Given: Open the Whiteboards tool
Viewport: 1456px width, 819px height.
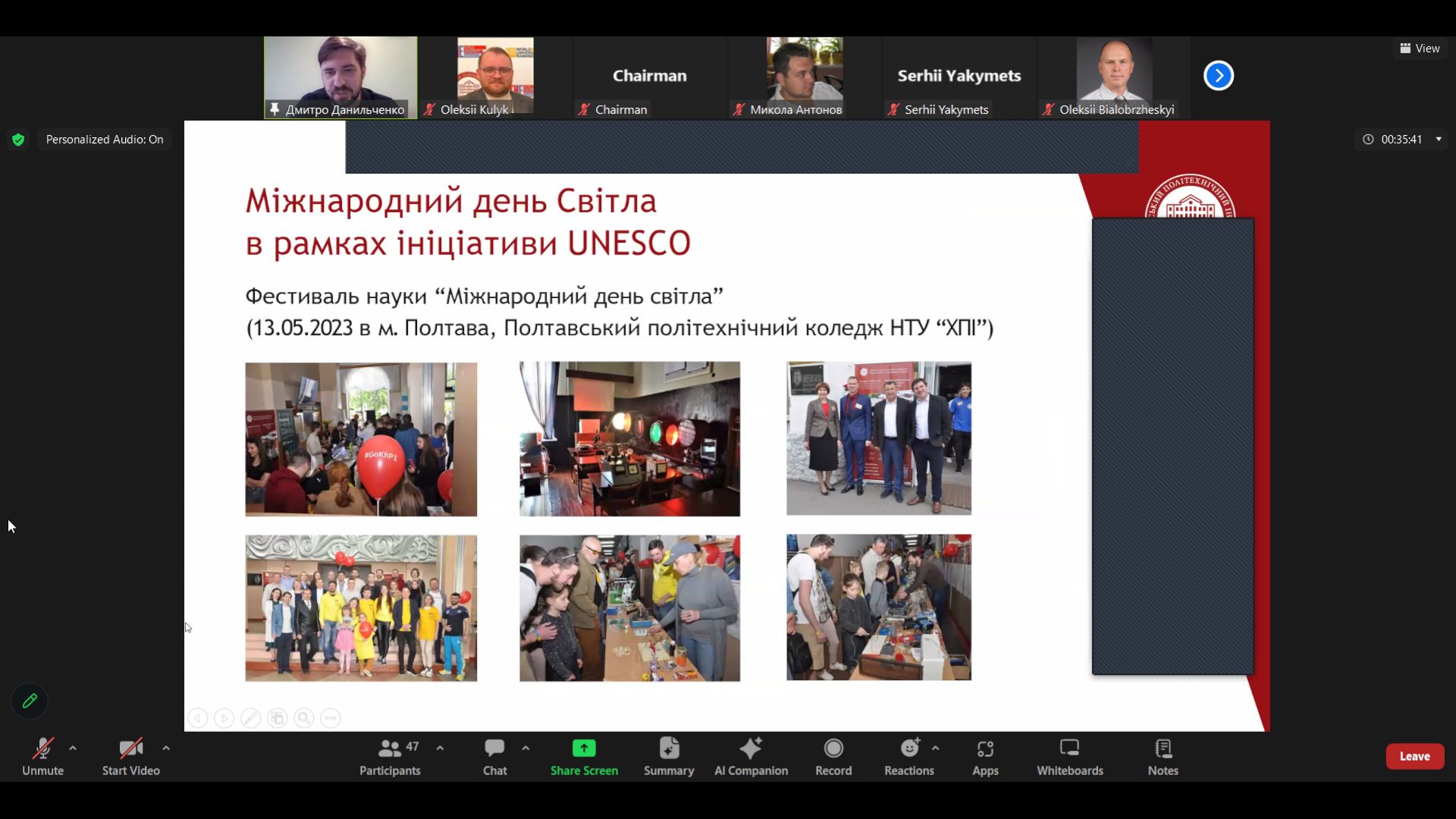Looking at the screenshot, I should 1069,756.
